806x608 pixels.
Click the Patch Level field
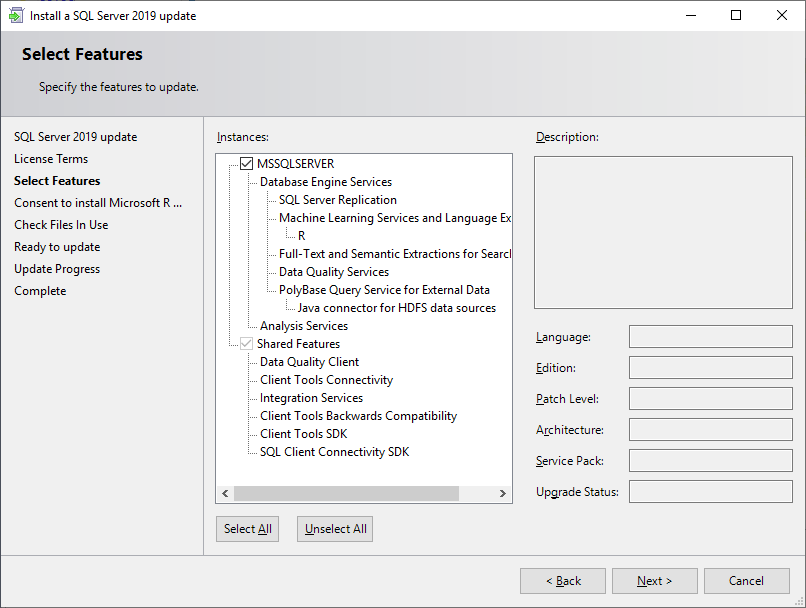tap(710, 398)
